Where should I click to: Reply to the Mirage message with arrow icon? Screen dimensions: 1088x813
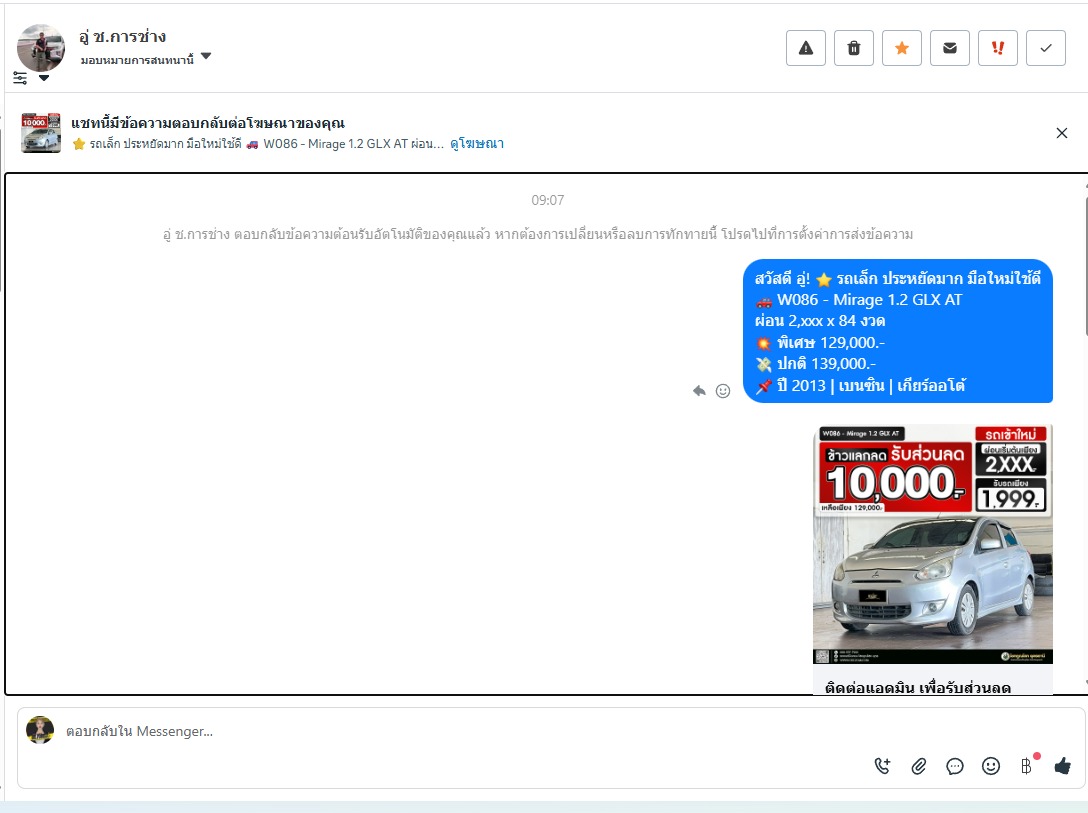tap(699, 391)
